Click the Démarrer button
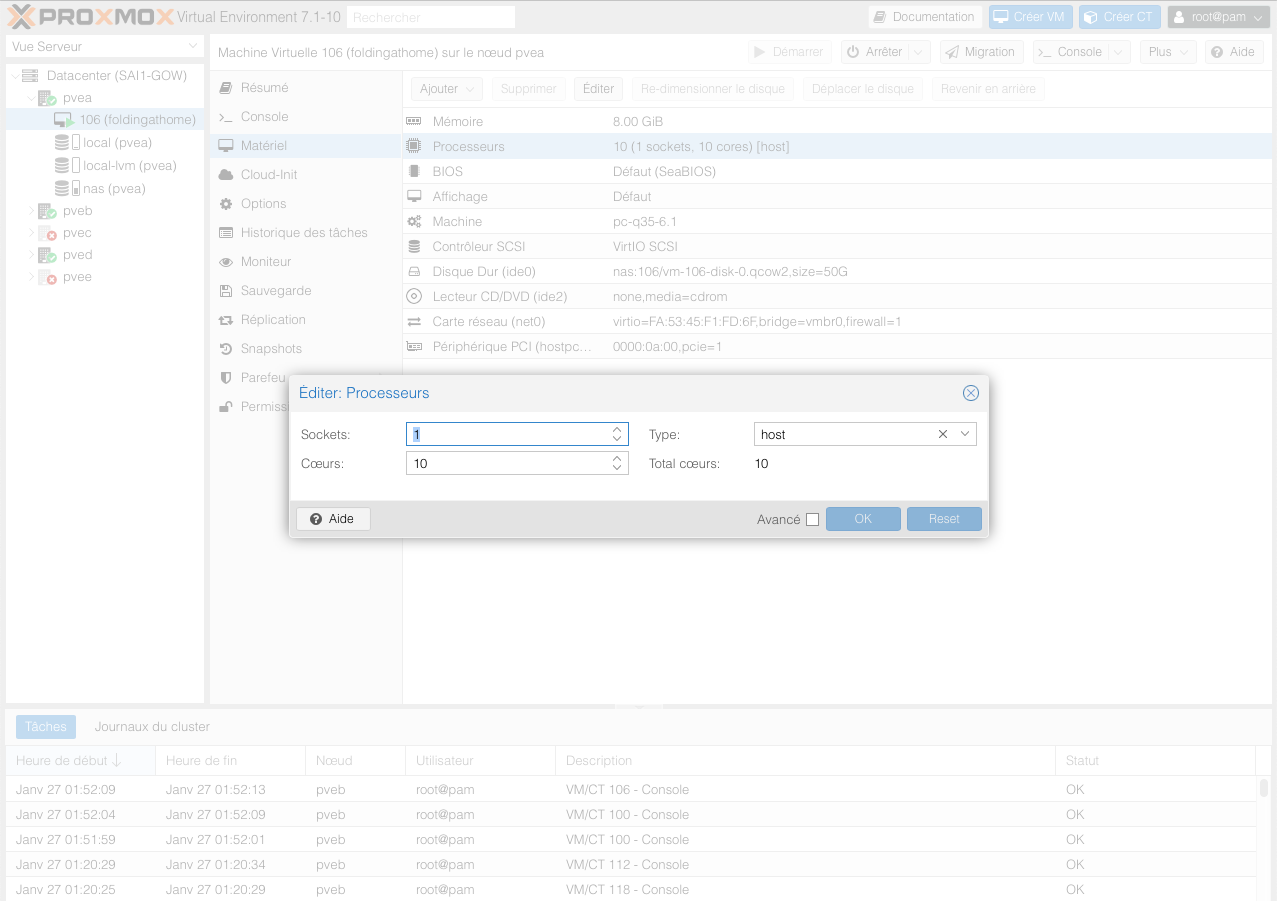 point(790,52)
